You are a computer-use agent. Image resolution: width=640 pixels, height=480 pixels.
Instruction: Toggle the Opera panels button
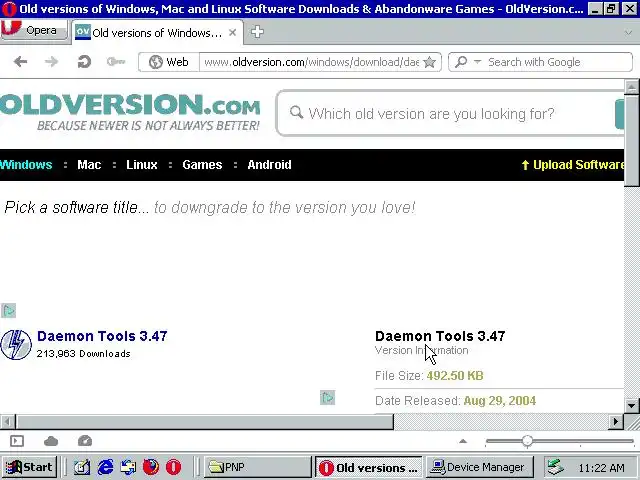[17, 441]
